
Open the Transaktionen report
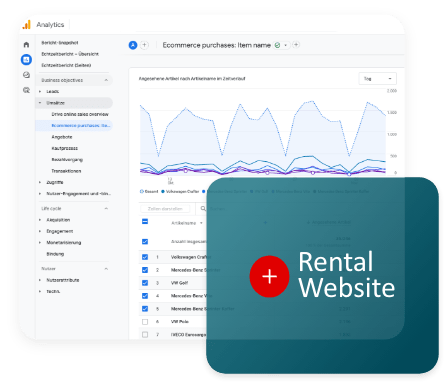(66, 171)
